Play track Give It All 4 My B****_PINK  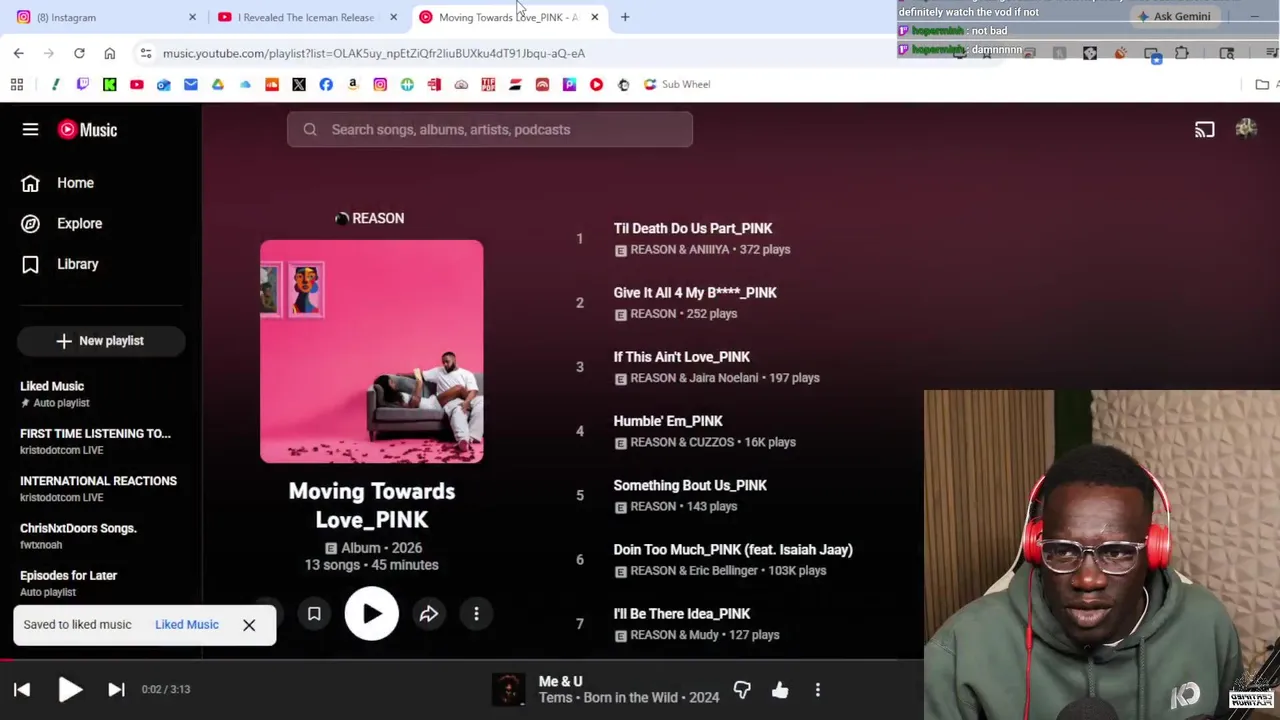tap(695, 292)
